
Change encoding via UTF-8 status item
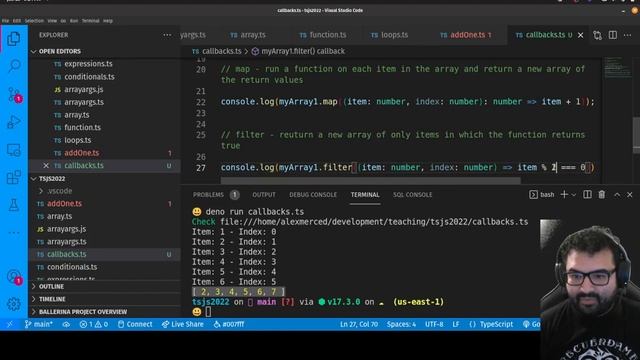coord(434,324)
